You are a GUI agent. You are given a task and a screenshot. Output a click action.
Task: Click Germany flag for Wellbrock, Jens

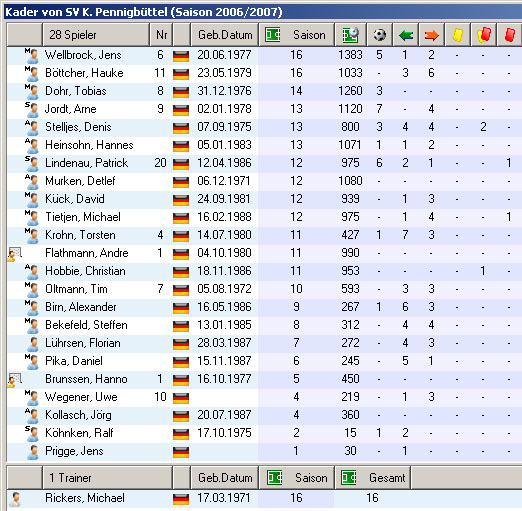(181, 56)
